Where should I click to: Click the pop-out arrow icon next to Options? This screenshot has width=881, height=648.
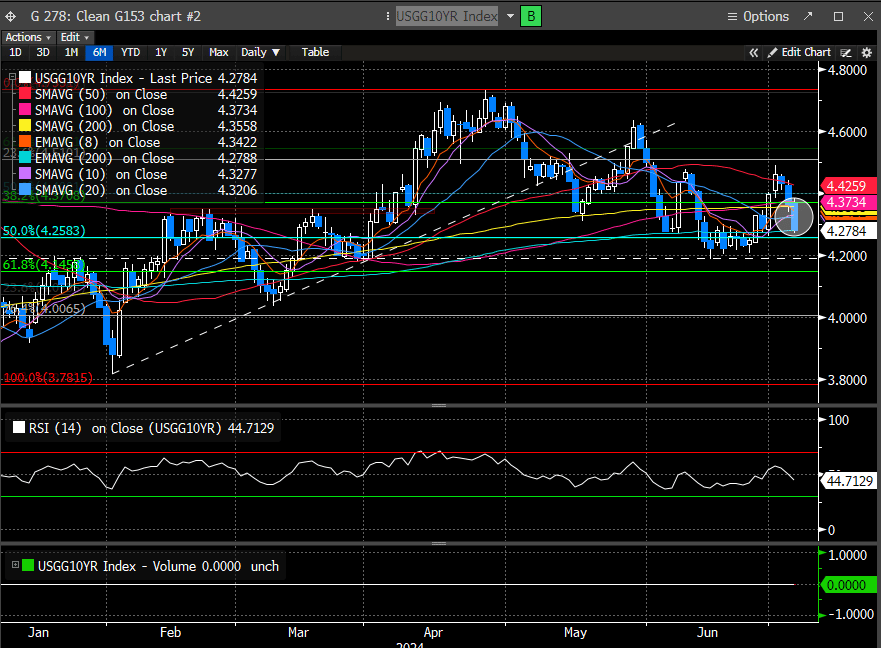coord(808,16)
